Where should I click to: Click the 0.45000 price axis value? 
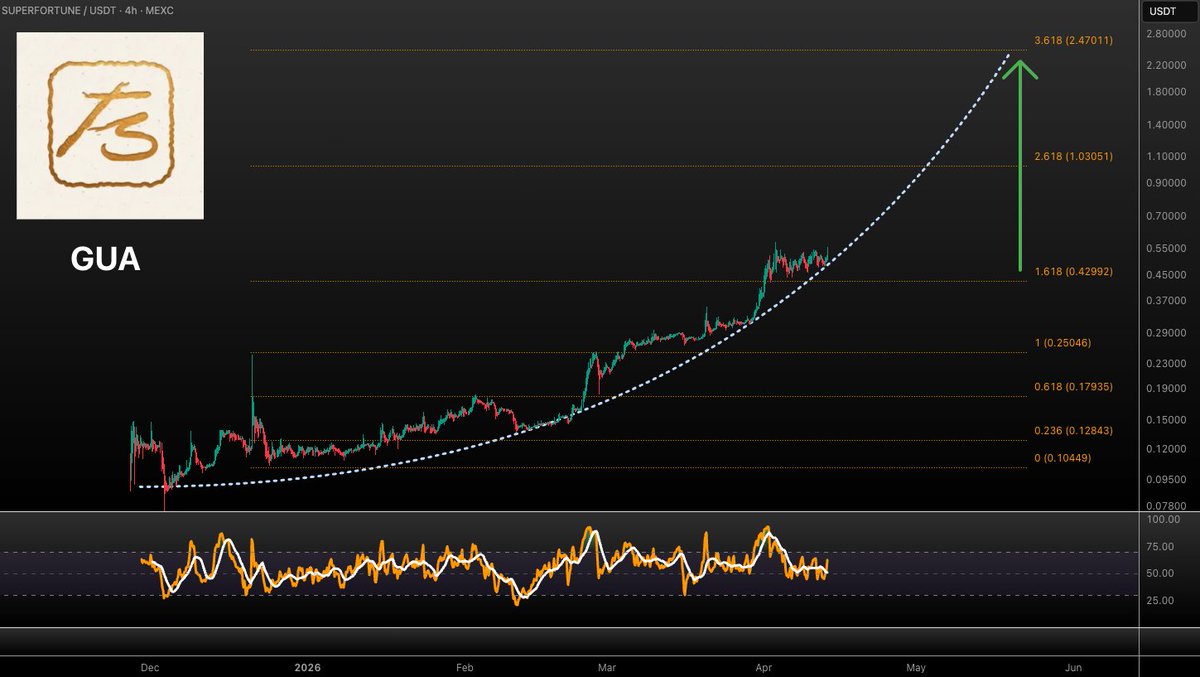pyautogui.click(x=1166, y=275)
